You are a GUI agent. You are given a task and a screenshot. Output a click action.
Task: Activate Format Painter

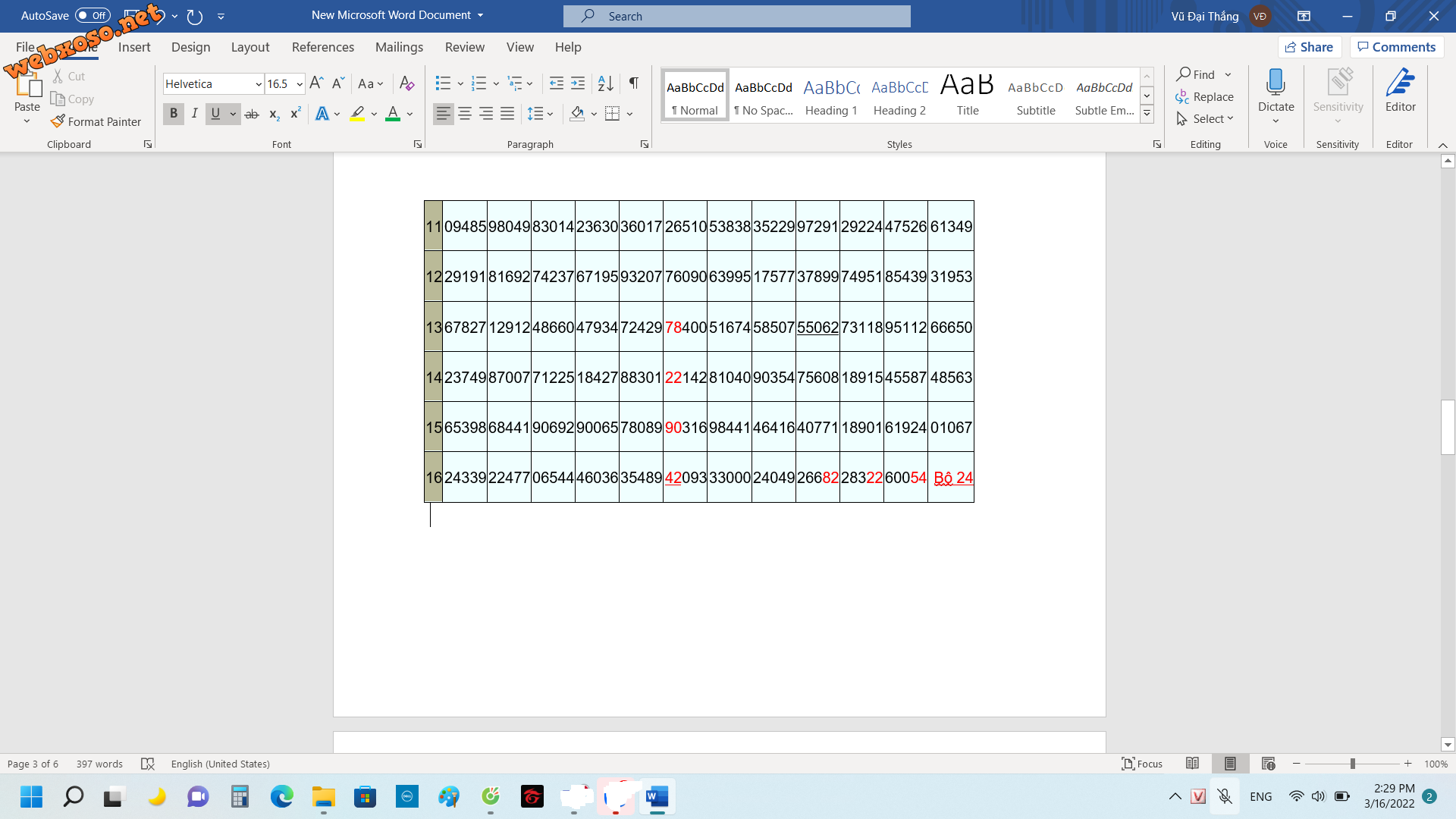tap(96, 121)
